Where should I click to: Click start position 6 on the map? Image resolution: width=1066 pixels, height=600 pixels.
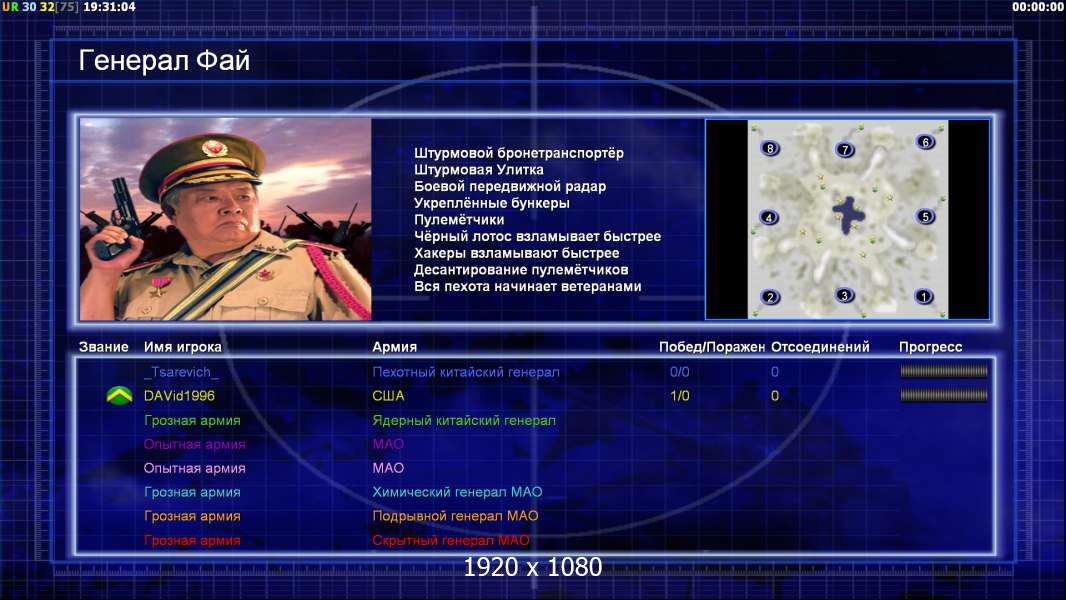pos(925,142)
